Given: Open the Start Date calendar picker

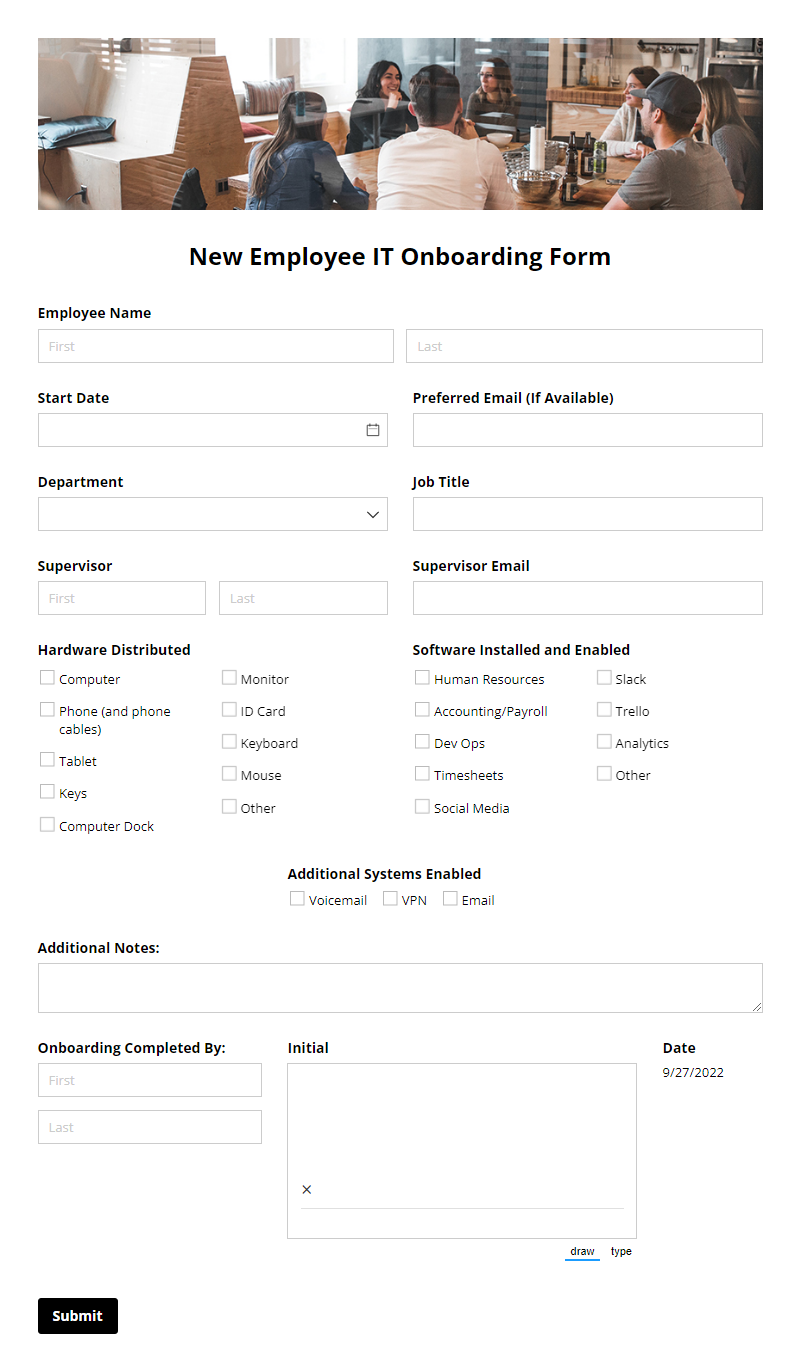Looking at the screenshot, I should pyautogui.click(x=373, y=430).
